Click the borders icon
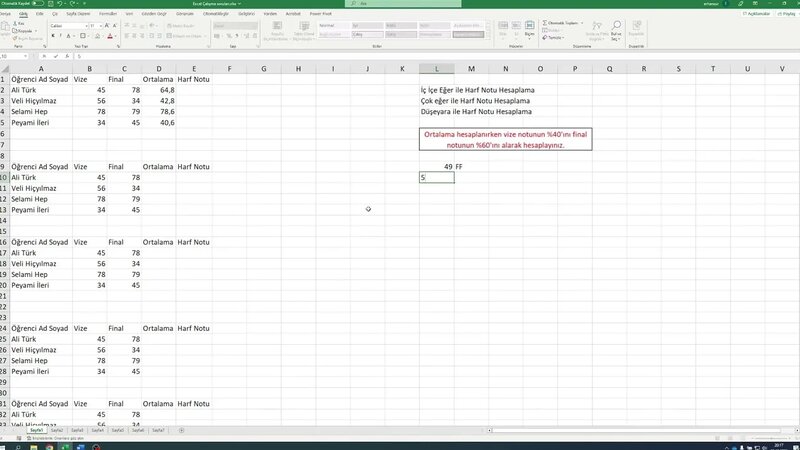Screen dimensions: 800x450 [82, 36]
